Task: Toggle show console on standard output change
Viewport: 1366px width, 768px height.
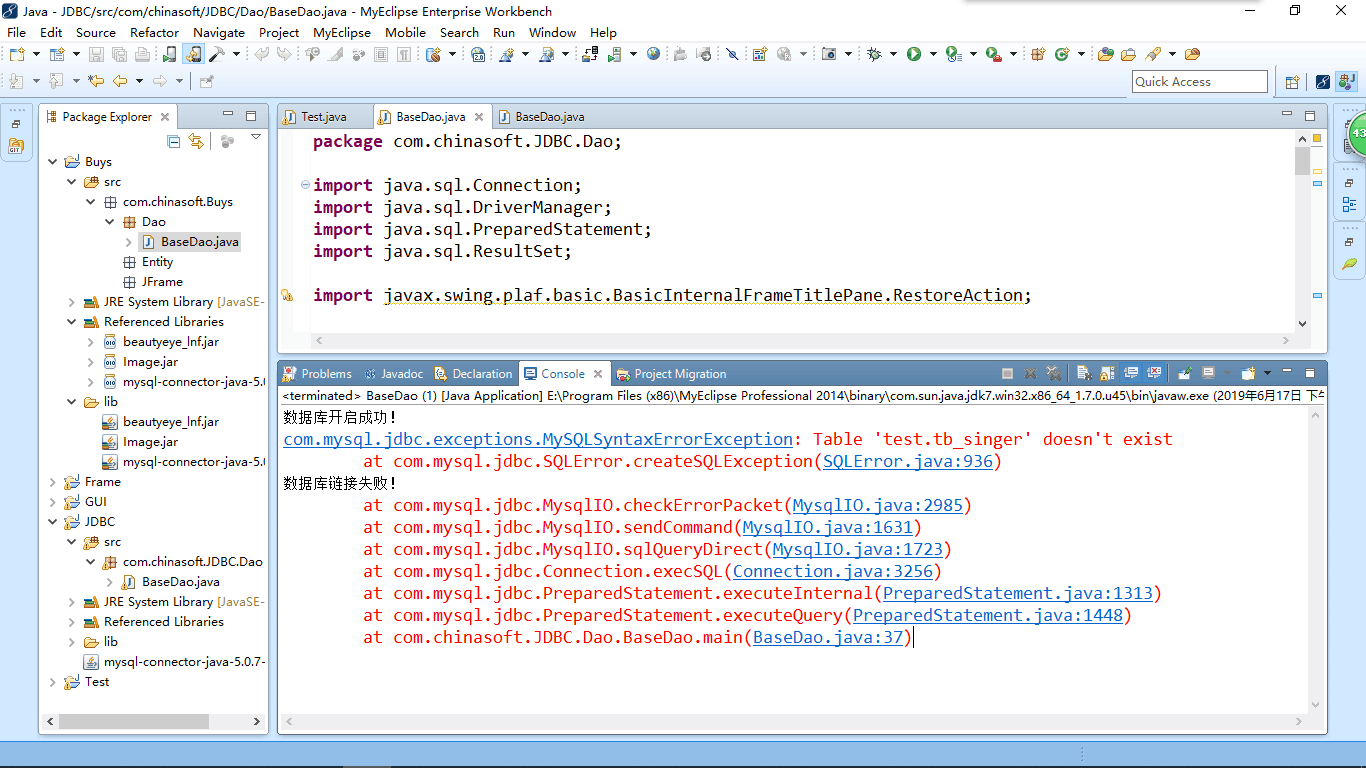Action: click(1131, 373)
